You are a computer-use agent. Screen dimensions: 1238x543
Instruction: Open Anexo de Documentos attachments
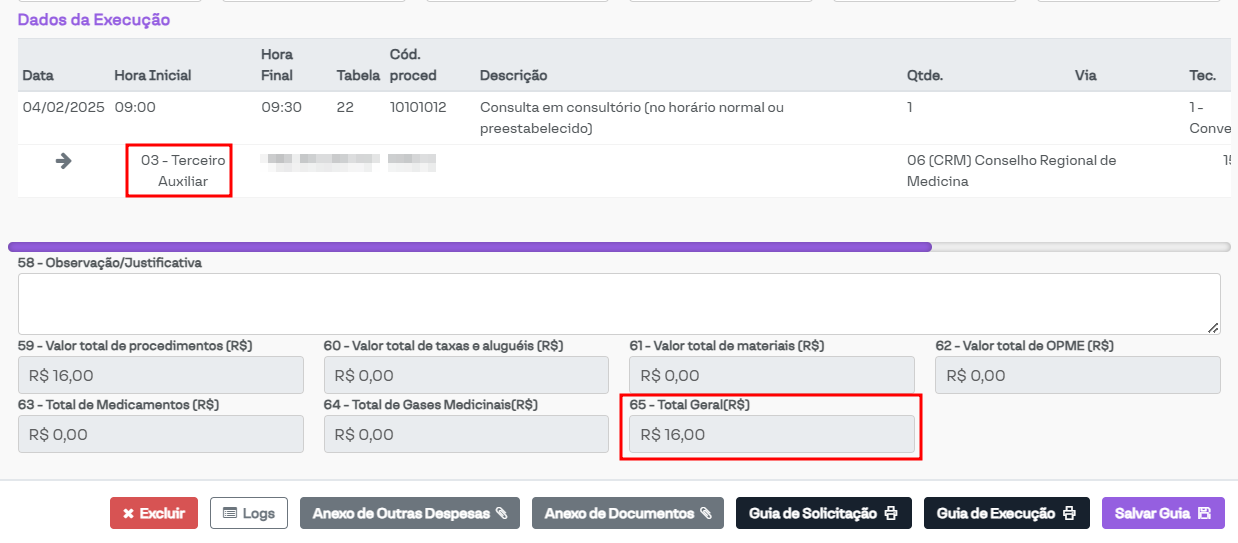pos(628,513)
